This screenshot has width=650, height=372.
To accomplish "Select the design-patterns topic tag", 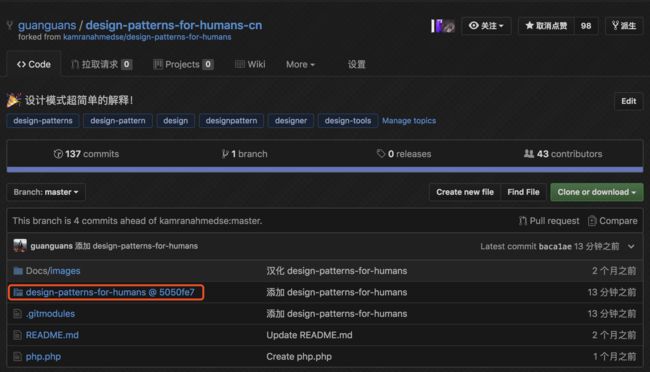I will pyautogui.click(x=43, y=121).
